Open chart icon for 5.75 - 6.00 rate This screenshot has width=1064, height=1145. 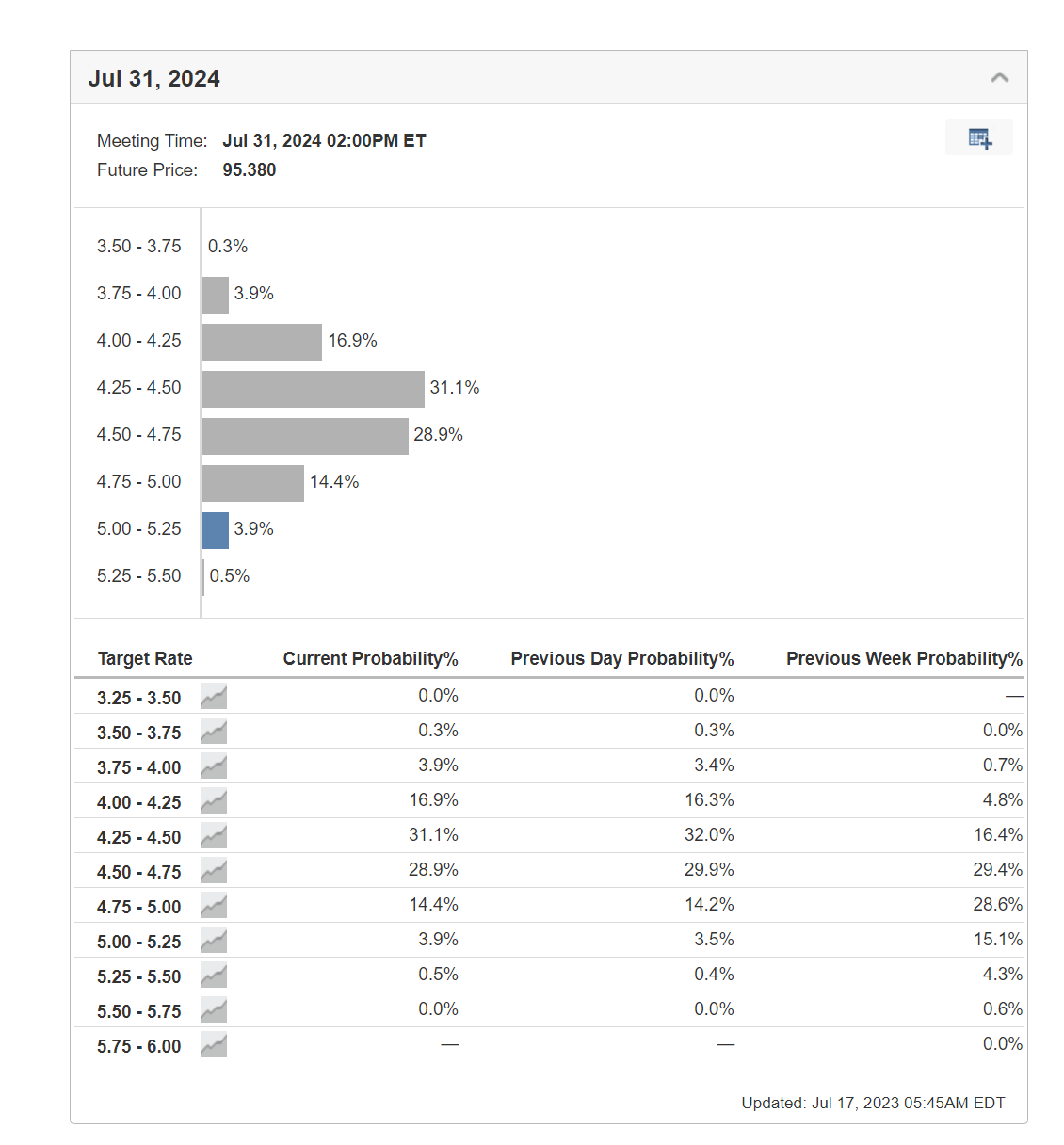click(x=214, y=1045)
